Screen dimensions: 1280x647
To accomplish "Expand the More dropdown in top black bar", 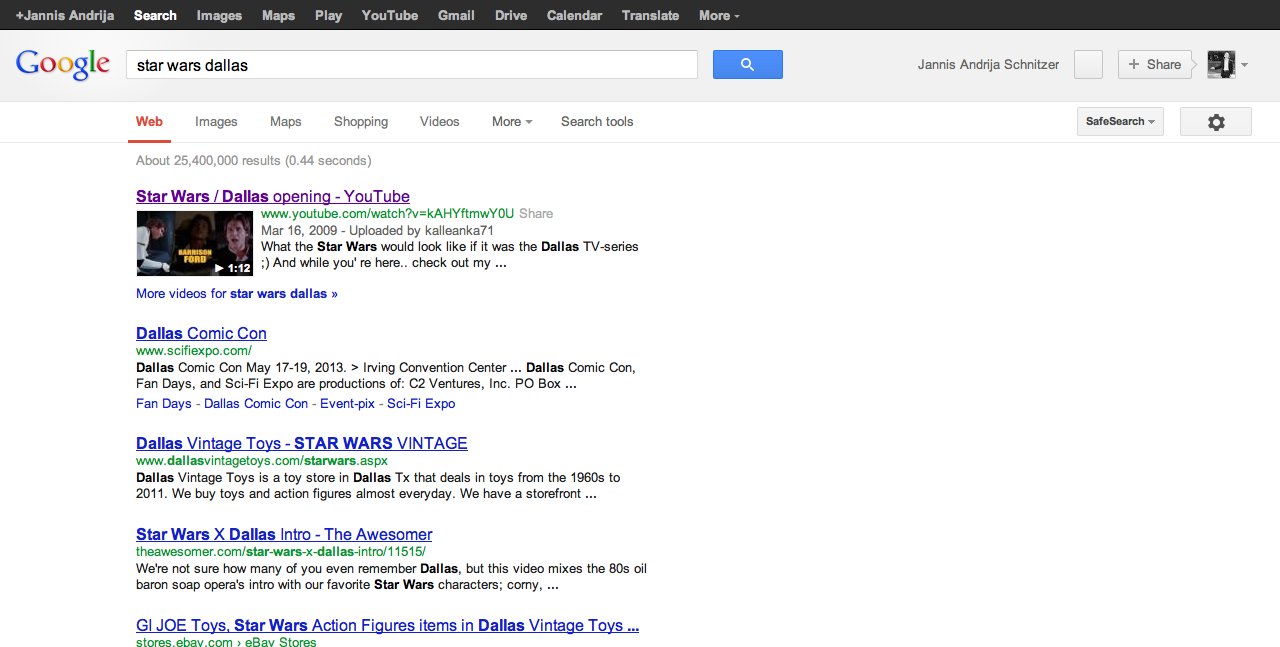I will tap(720, 15).
